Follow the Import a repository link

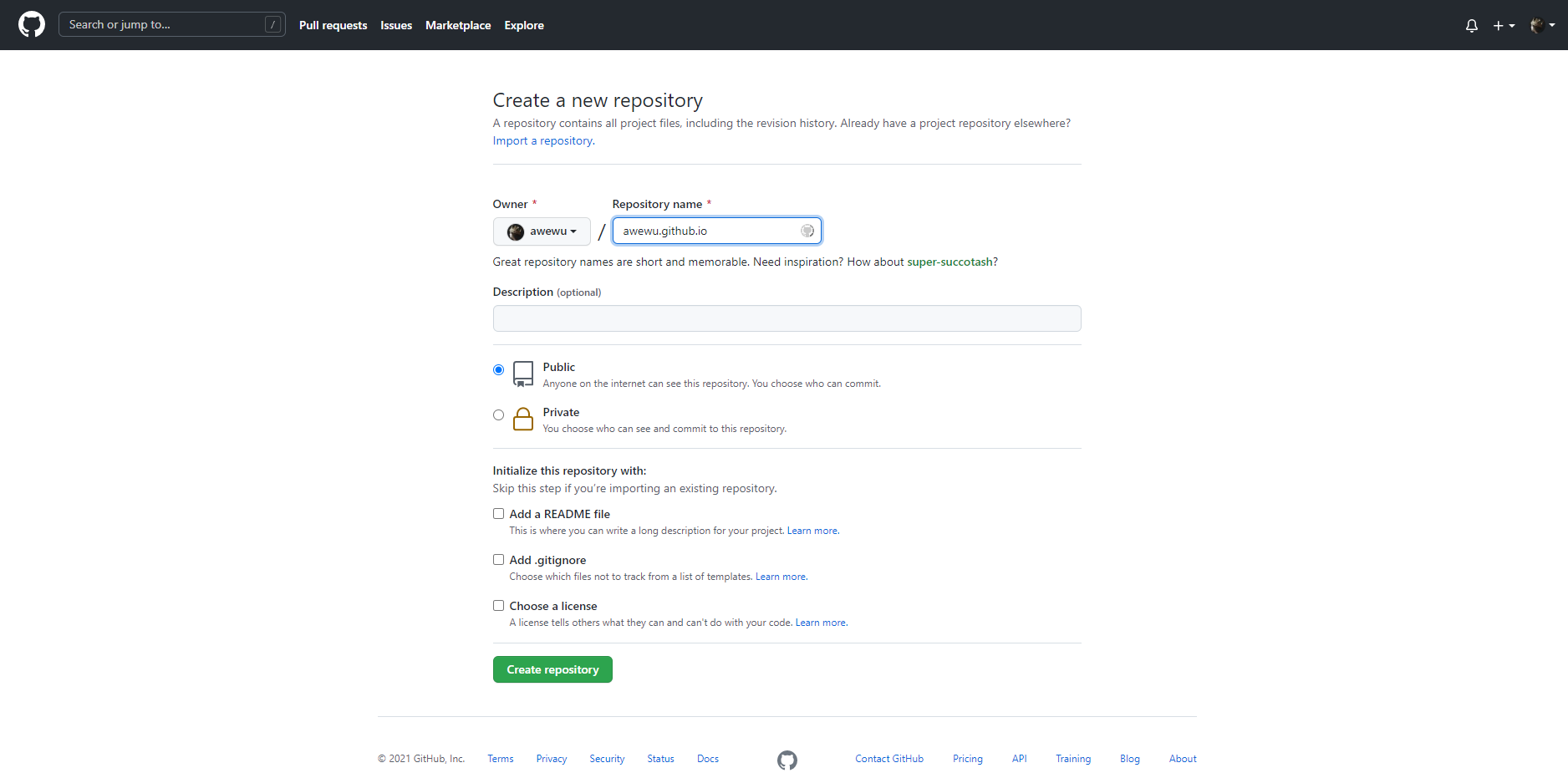(543, 140)
